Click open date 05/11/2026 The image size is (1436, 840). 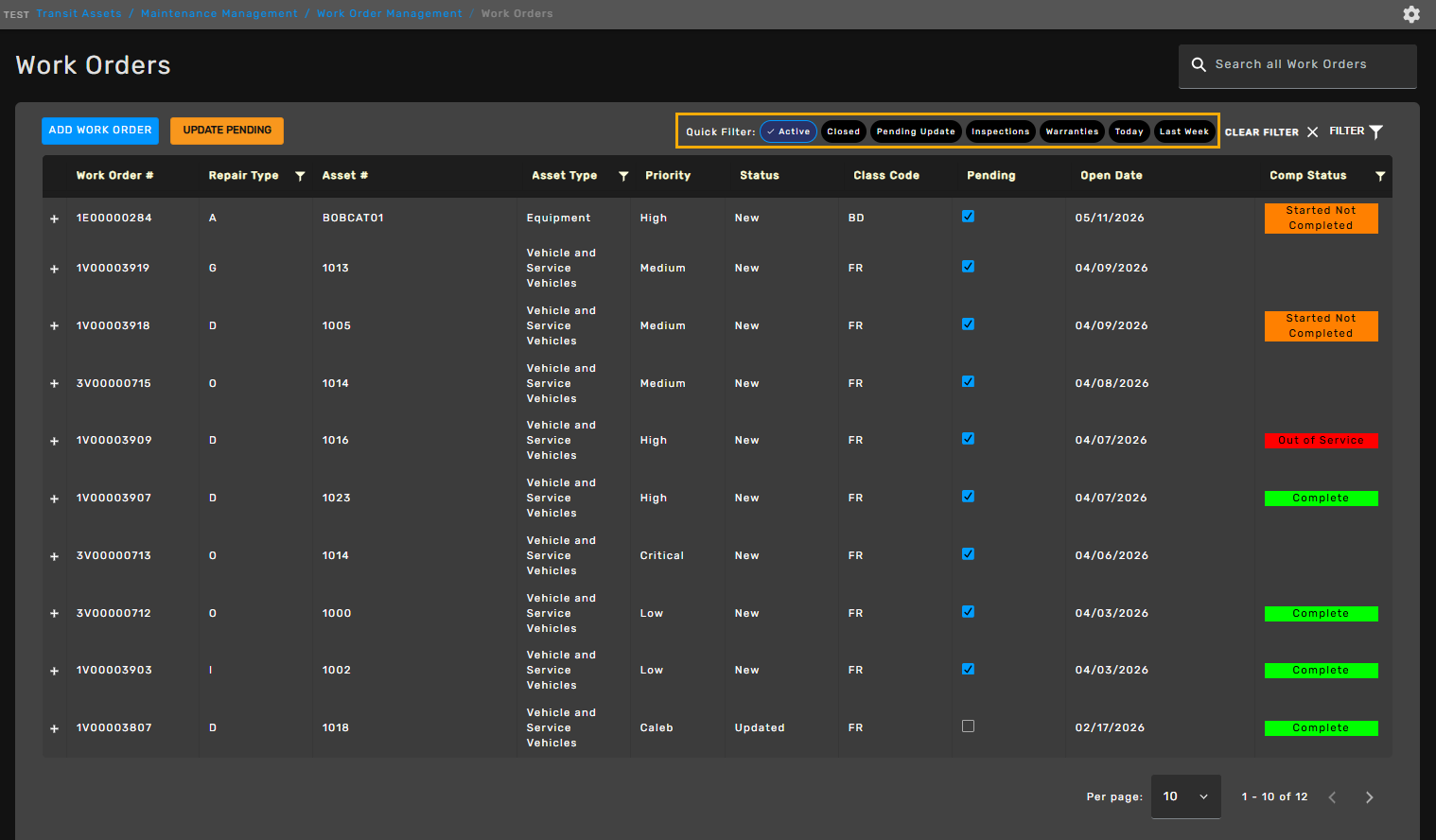pyautogui.click(x=1110, y=219)
